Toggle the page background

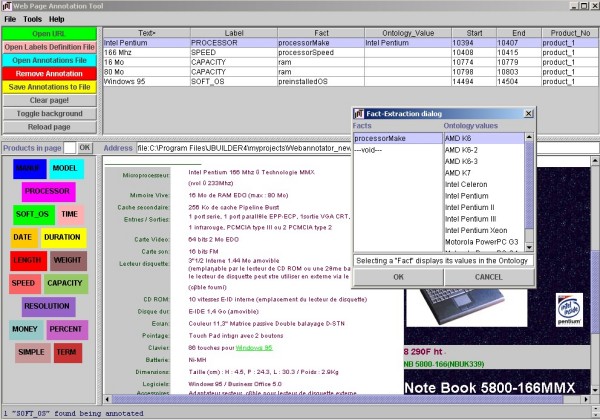pos(48,114)
